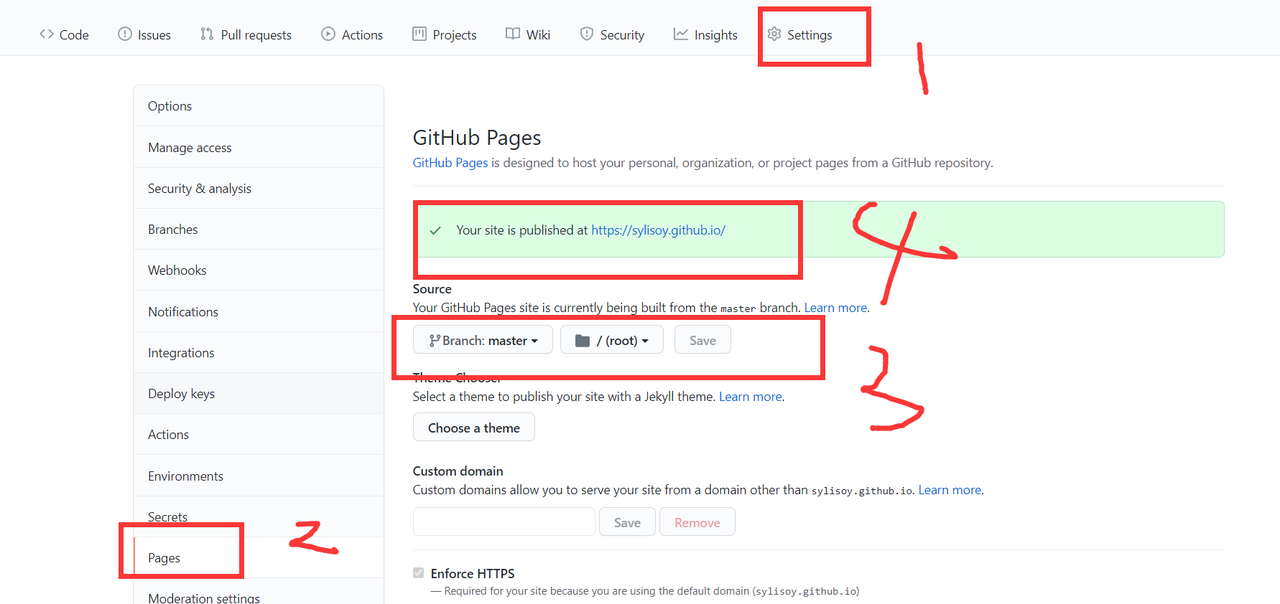View the Insights tab

coord(705,34)
